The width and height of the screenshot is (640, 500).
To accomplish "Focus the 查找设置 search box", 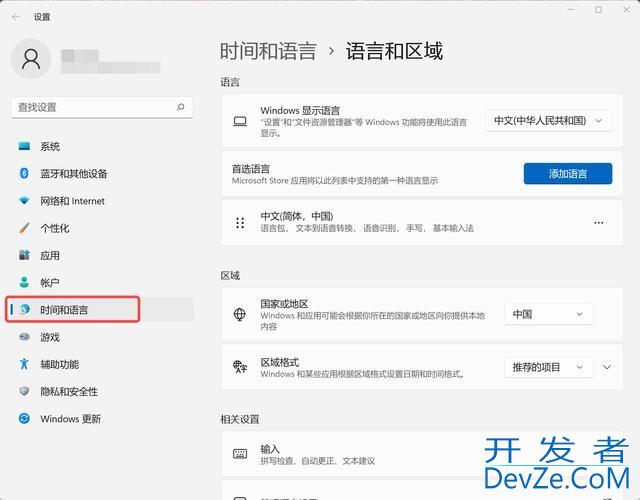I will pyautogui.click(x=102, y=107).
